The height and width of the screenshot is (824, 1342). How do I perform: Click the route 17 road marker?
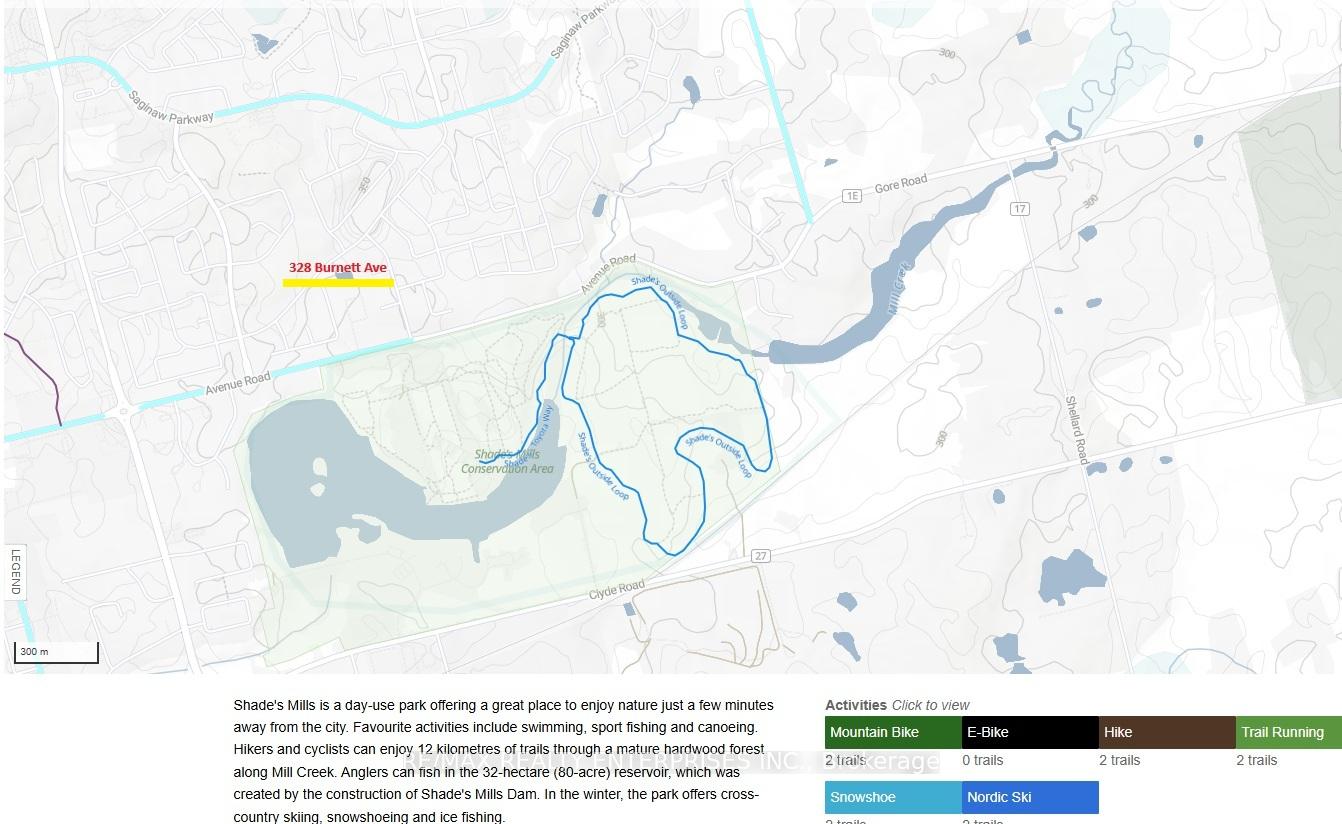point(1019,208)
